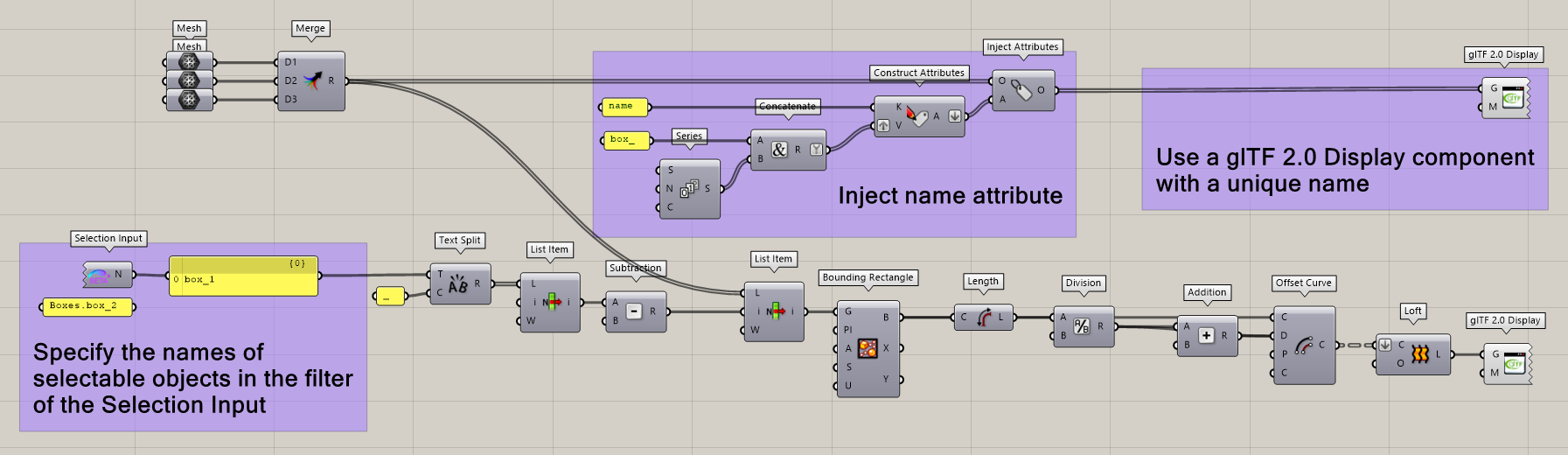Image resolution: width=1568 pixels, height=455 pixels.
Task: Toggle flatten arrow on Construct Attributes A output
Action: point(955,115)
